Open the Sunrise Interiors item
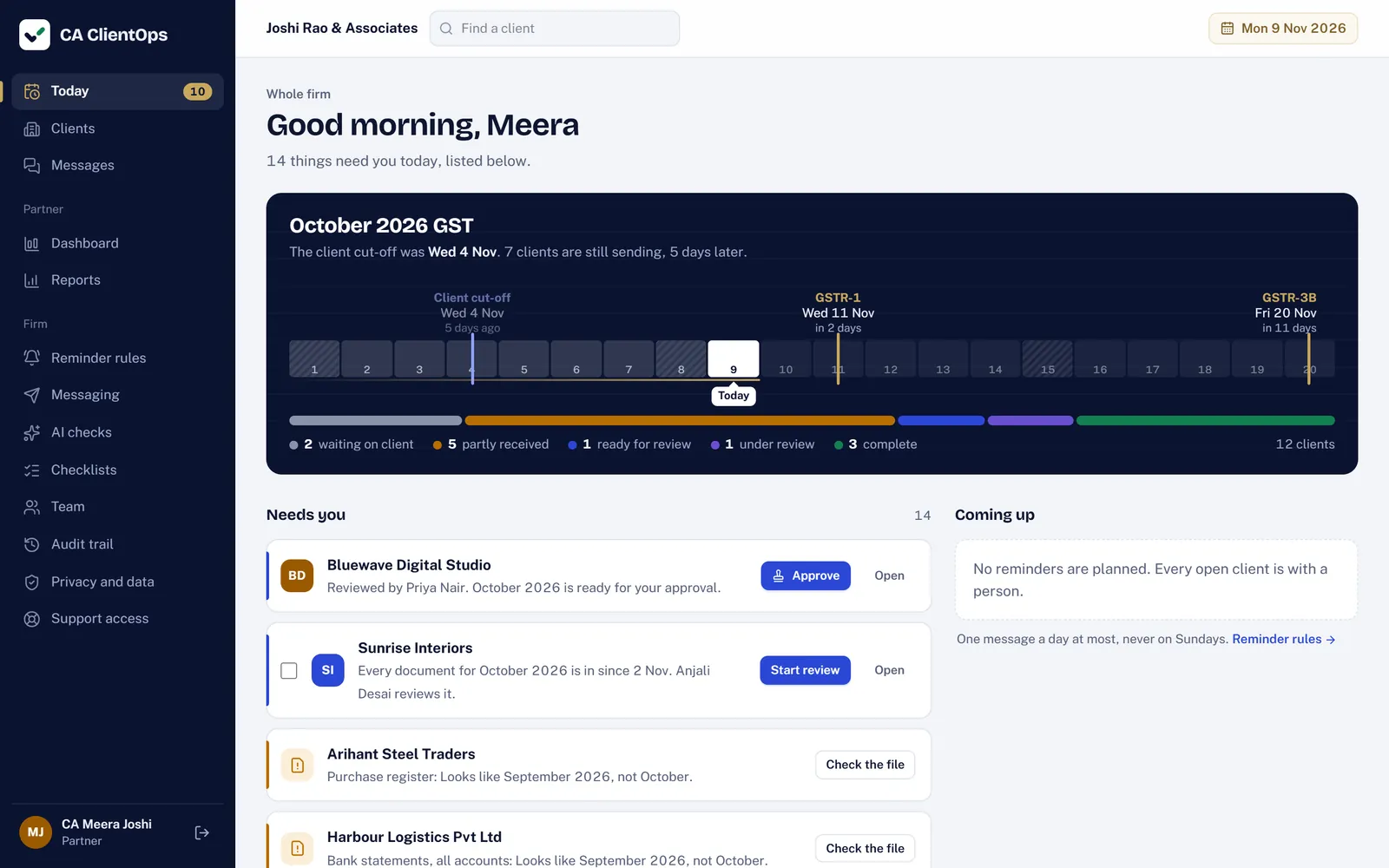 click(889, 670)
